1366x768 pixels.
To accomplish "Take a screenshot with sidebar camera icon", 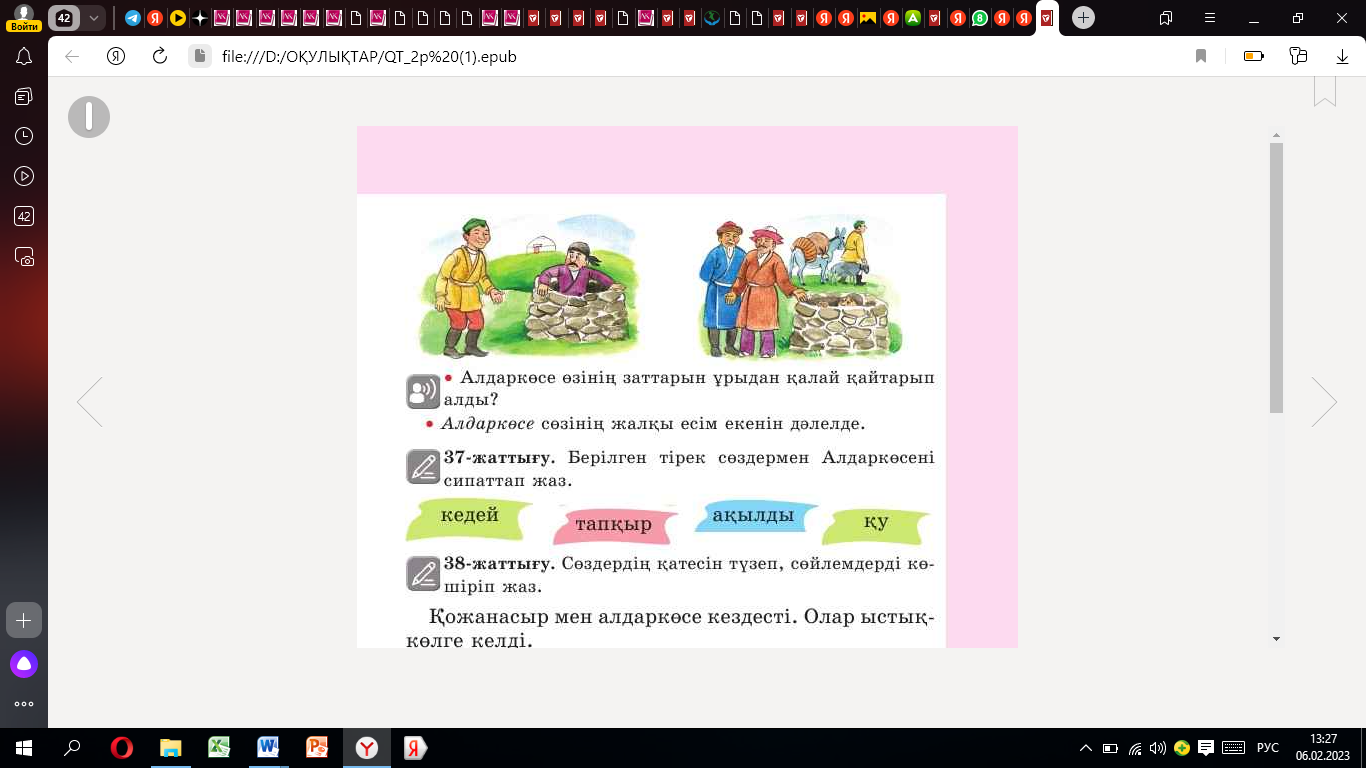I will 24,256.
